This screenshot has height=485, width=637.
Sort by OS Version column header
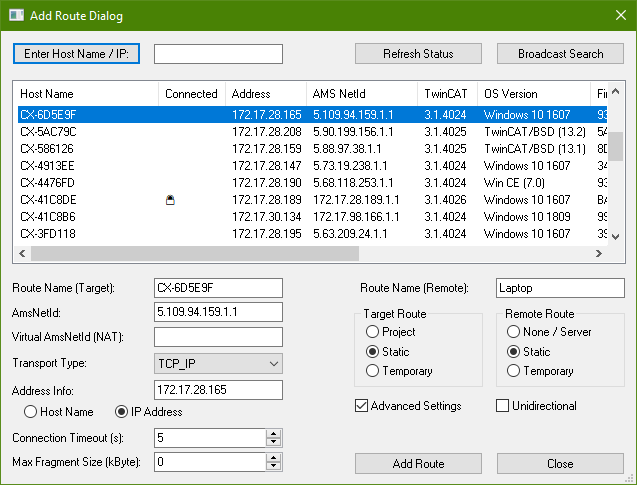click(534, 94)
